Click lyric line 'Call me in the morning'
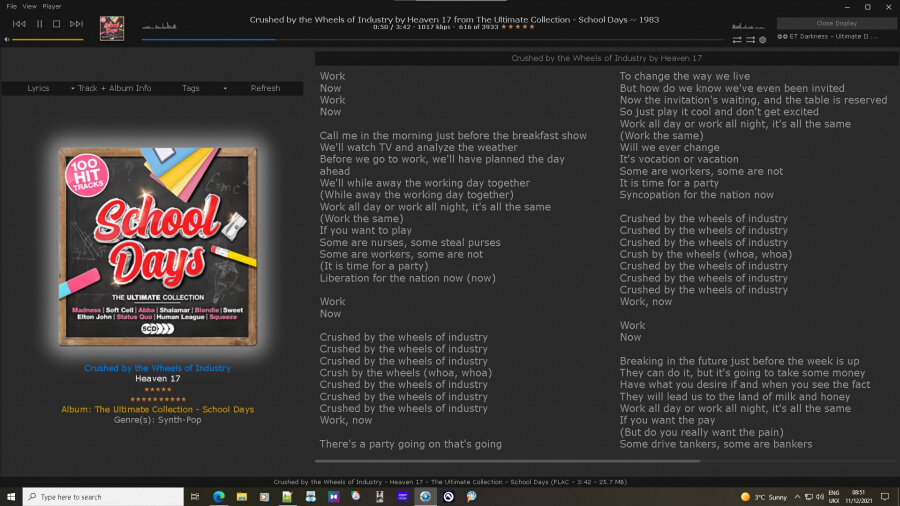The image size is (900, 506). 453,136
